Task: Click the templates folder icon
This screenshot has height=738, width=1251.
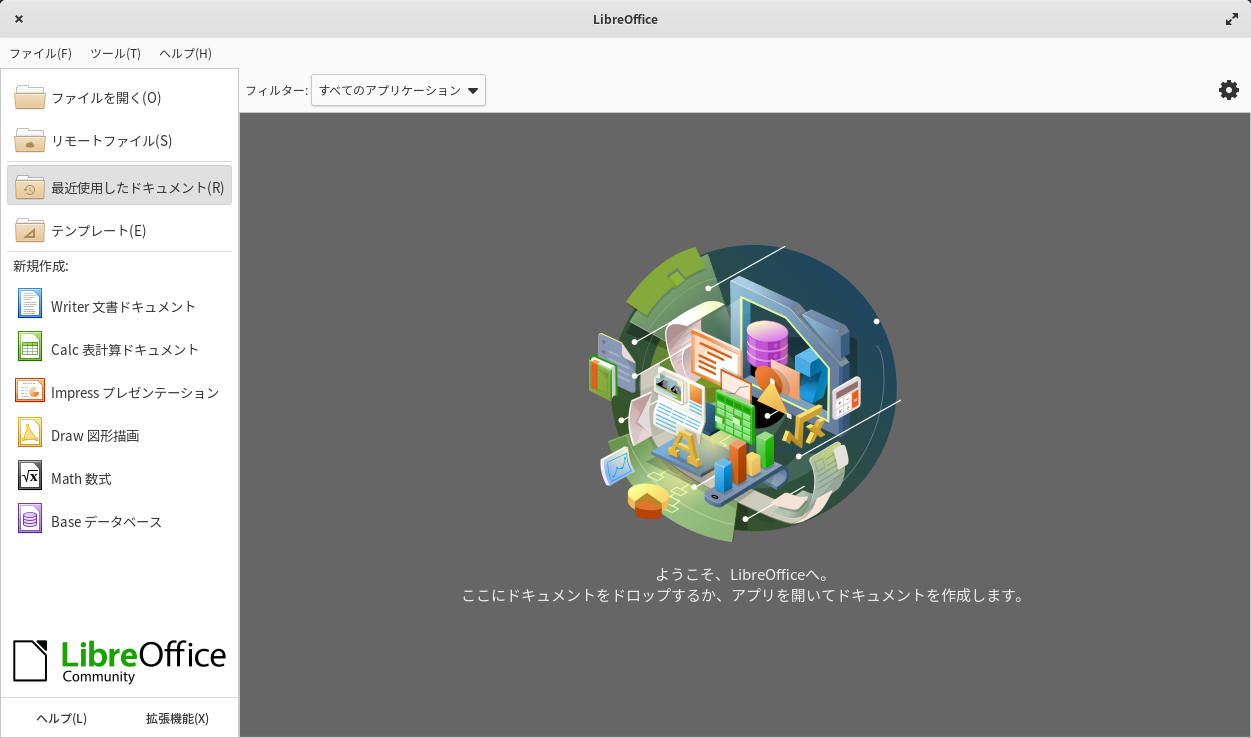Action: 30,230
